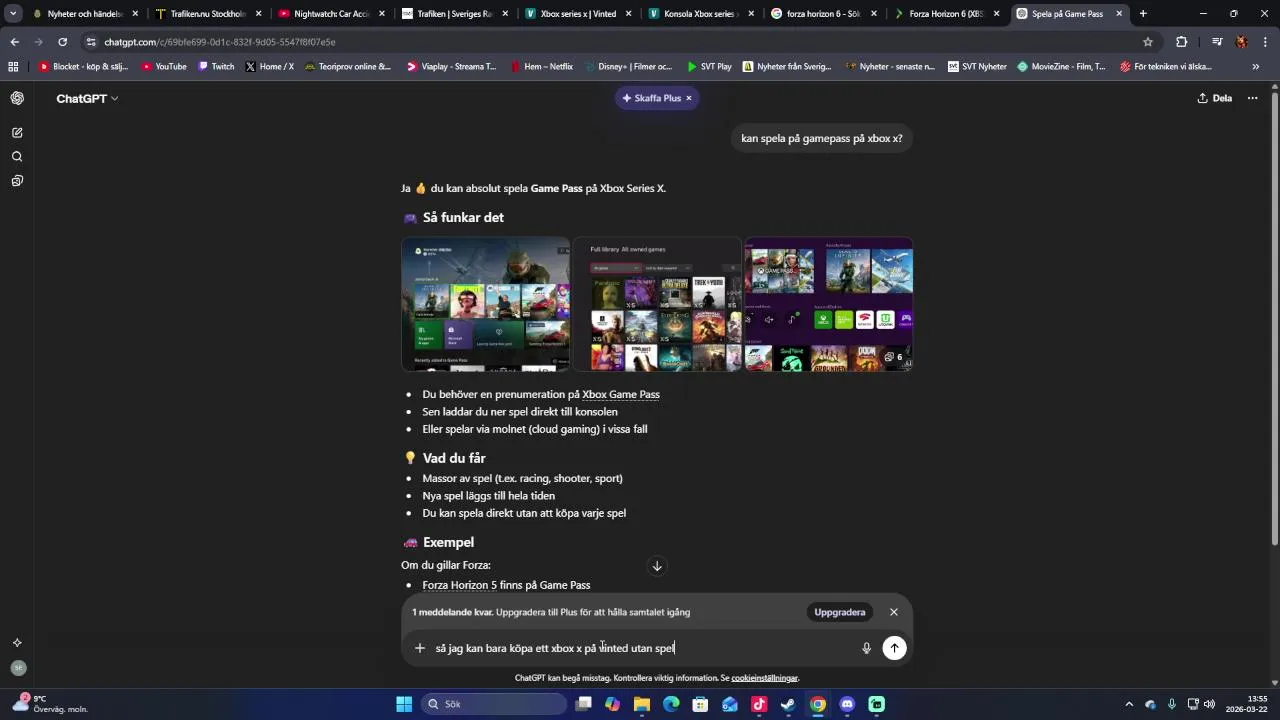Open the first Xbox dashboard thumbnail
The height and width of the screenshot is (720, 1280).
[x=486, y=304]
